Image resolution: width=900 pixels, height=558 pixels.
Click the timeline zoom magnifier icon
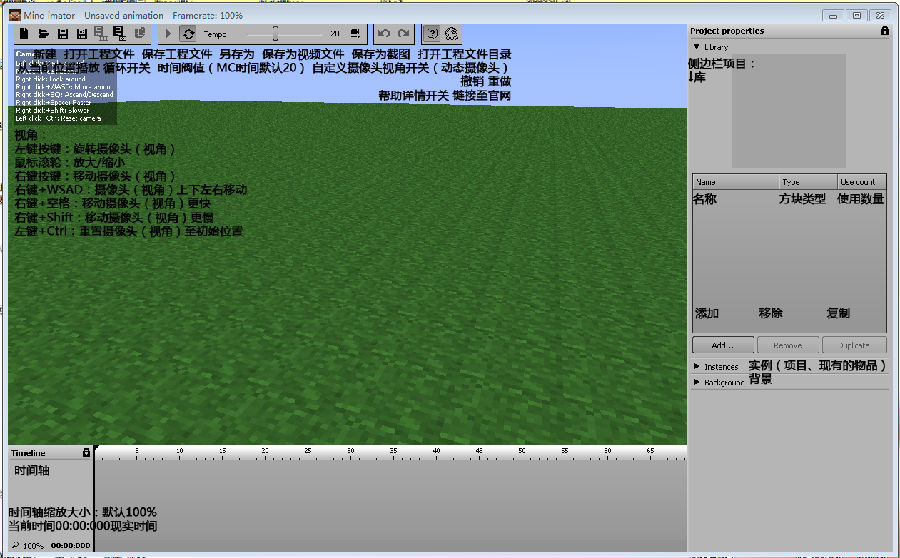(15, 545)
